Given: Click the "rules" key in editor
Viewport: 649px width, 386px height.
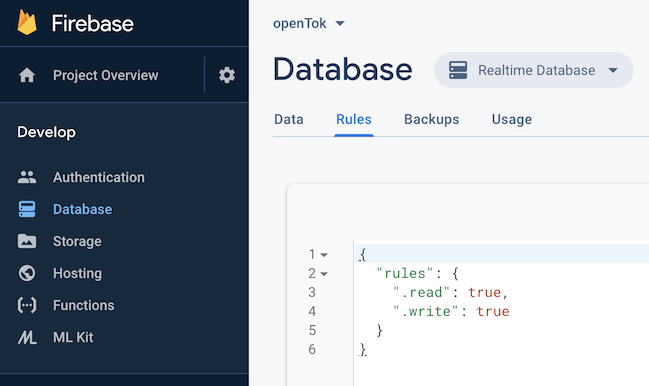Looking at the screenshot, I should pyautogui.click(x=404, y=273).
